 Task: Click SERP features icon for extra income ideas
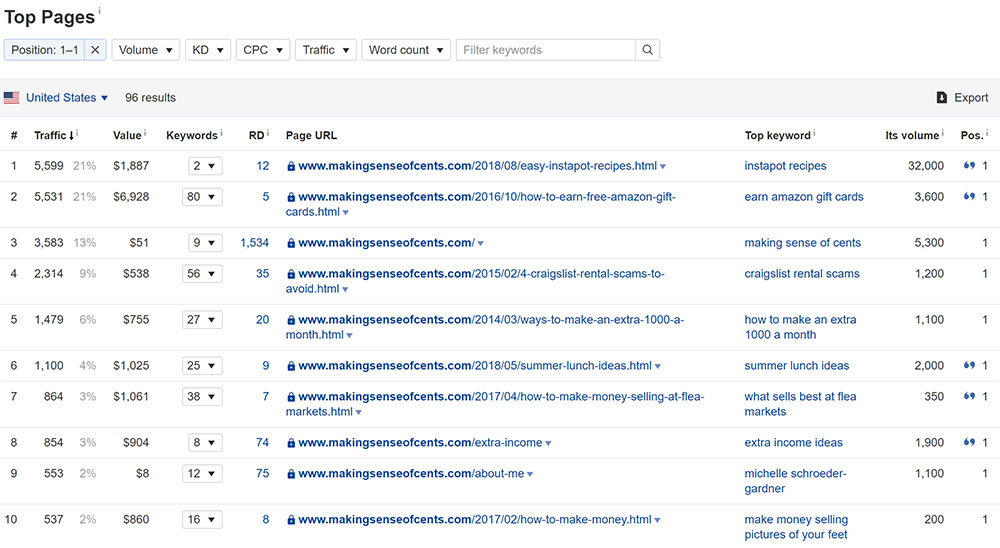[x=969, y=442]
